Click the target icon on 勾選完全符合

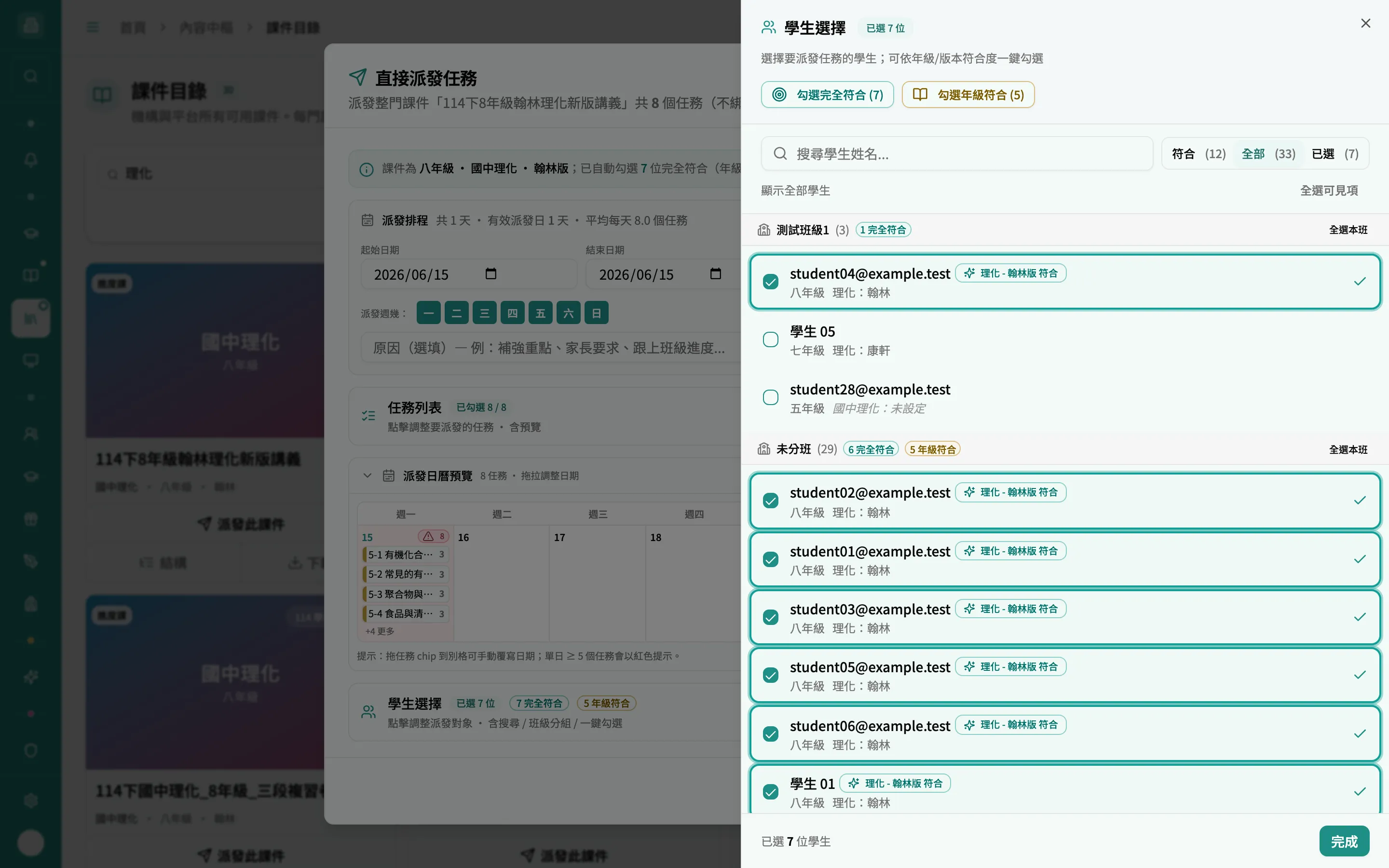[x=779, y=95]
